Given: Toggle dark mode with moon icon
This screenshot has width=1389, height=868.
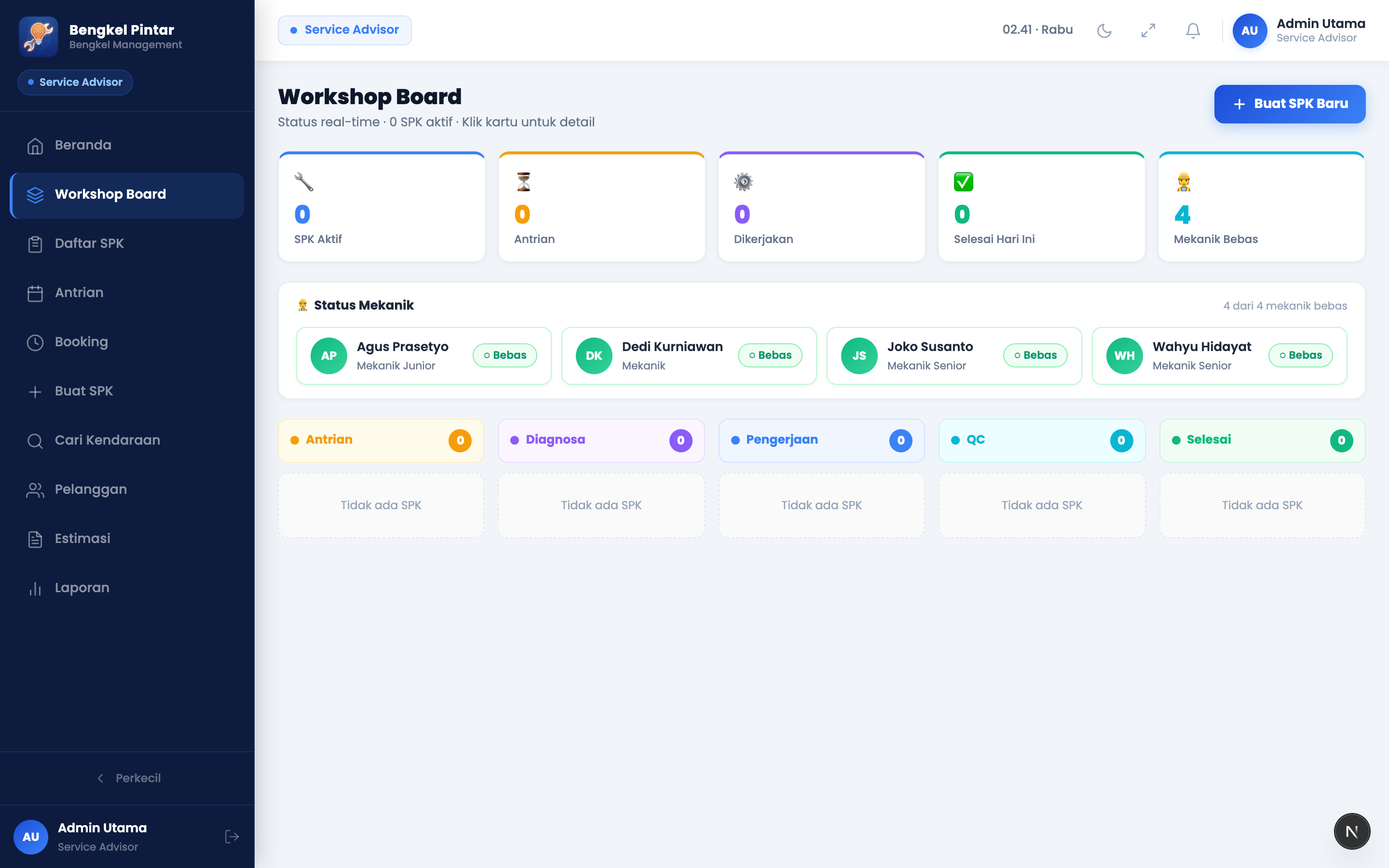Looking at the screenshot, I should point(1104,30).
